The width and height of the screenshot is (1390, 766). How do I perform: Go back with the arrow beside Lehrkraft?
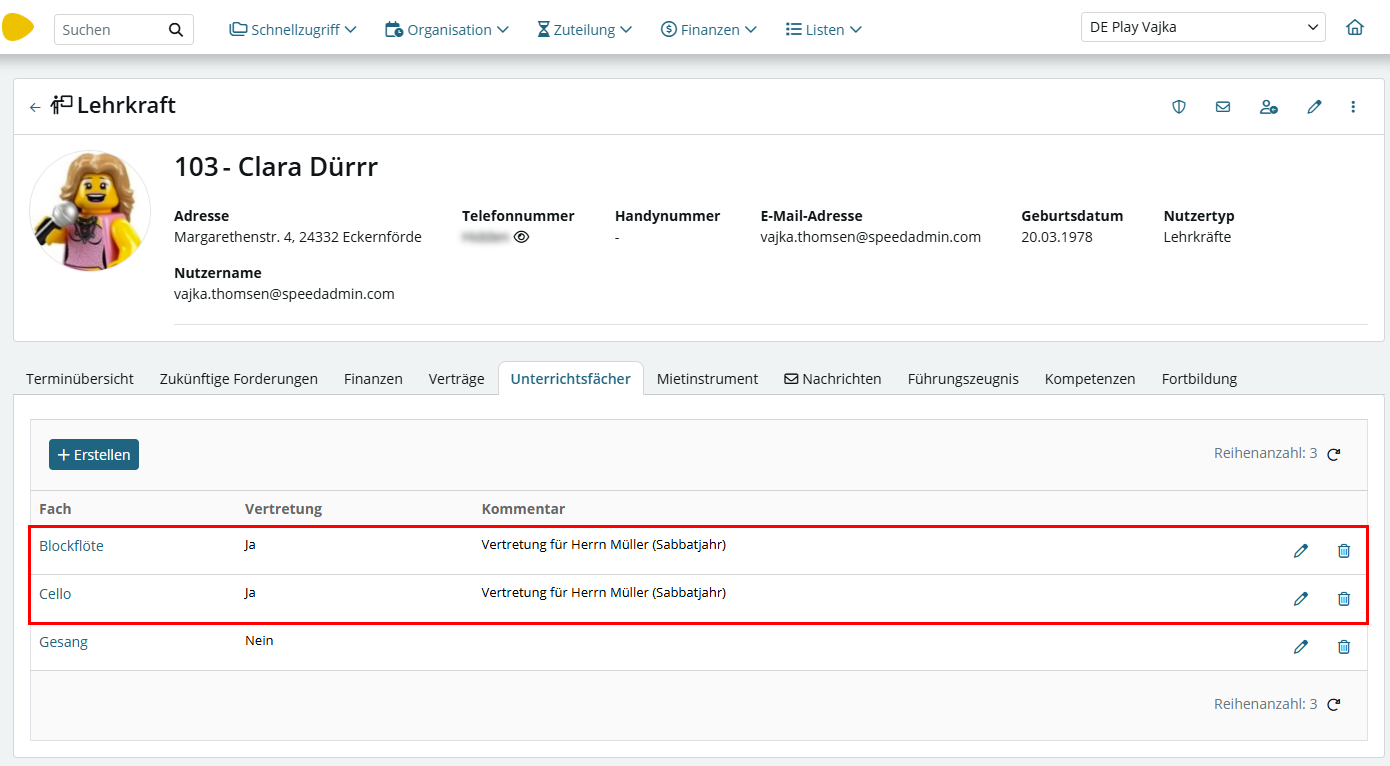point(35,107)
